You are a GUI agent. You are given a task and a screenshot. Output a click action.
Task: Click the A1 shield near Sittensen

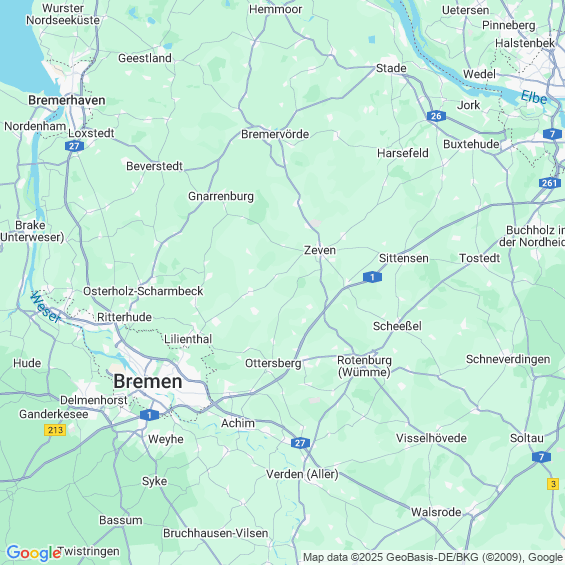372,277
